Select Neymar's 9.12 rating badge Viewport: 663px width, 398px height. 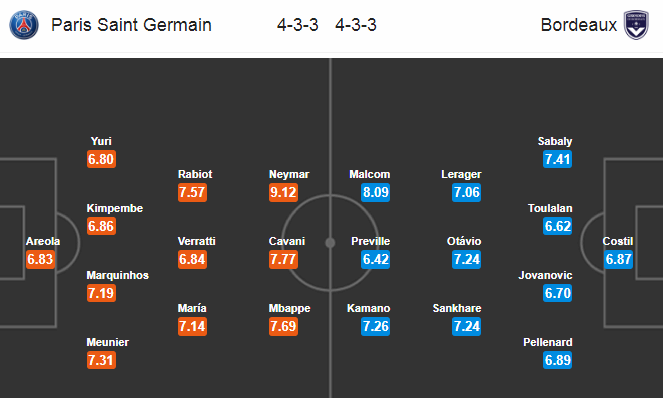283,192
